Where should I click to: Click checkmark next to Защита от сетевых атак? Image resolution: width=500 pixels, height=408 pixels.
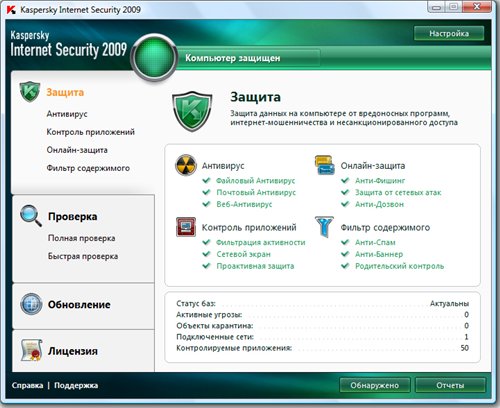coord(345,192)
